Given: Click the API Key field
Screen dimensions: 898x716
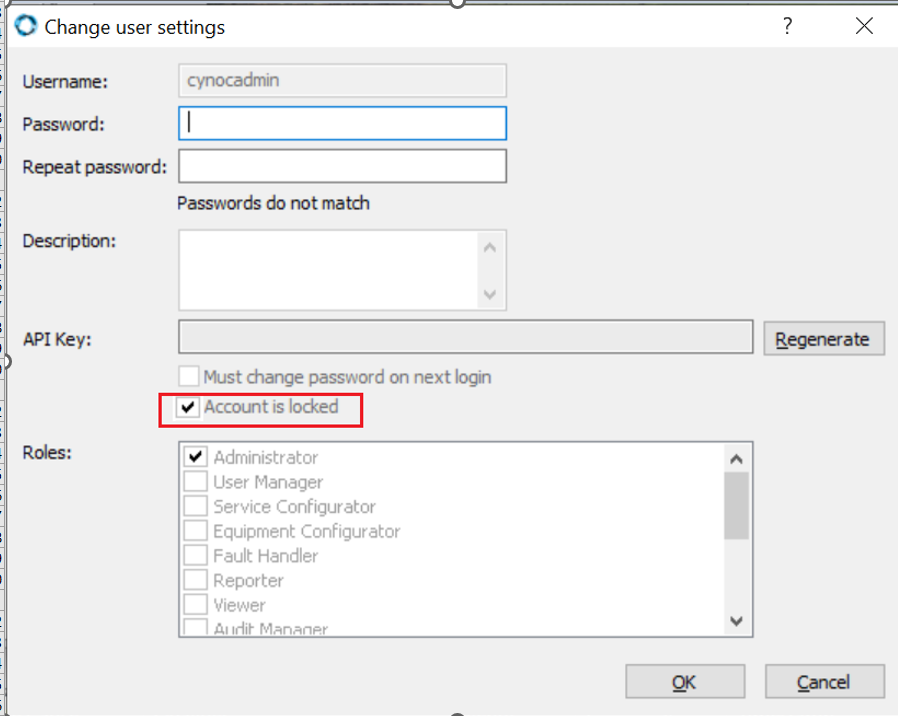Looking at the screenshot, I should [x=466, y=337].
